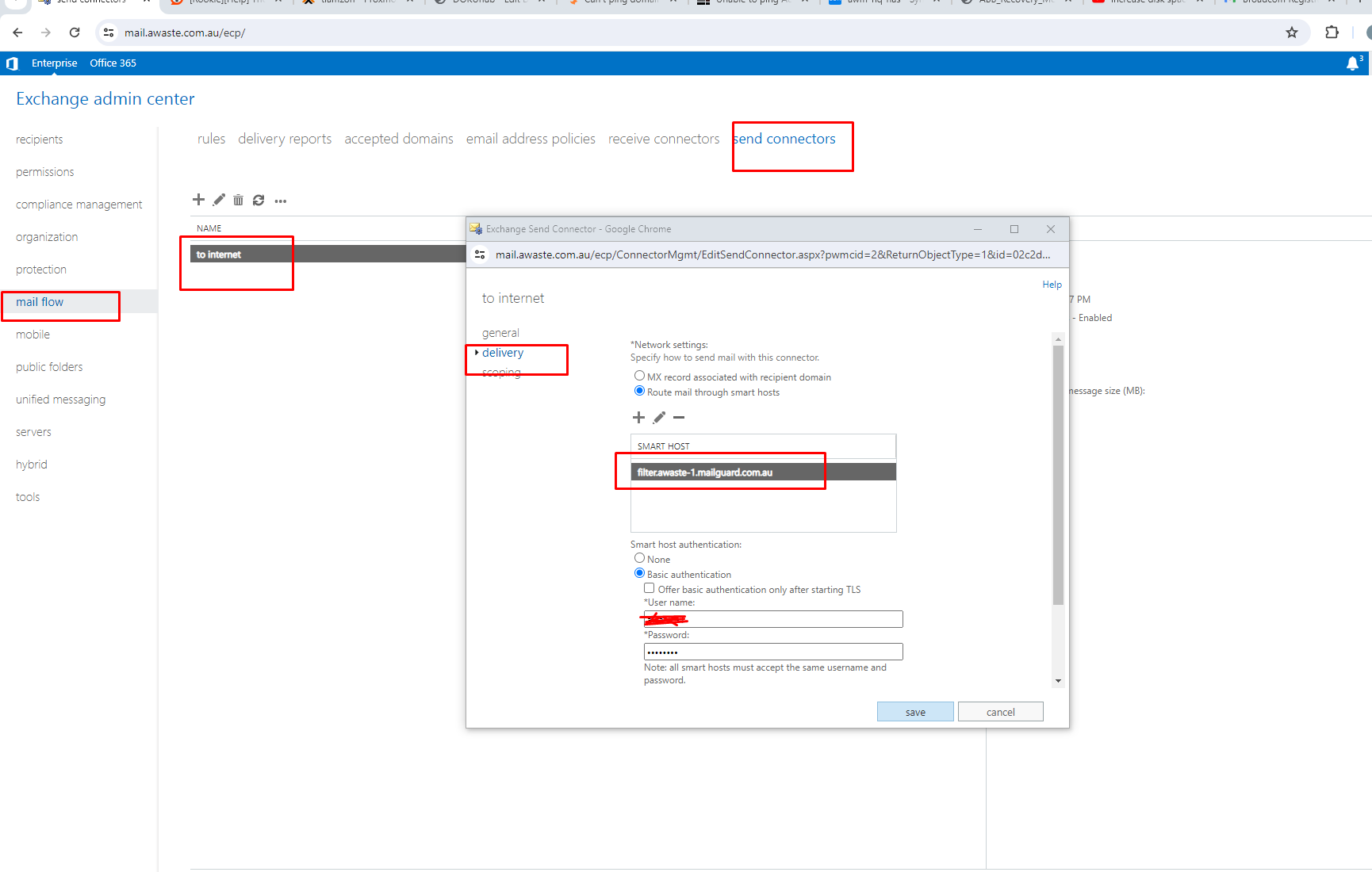This screenshot has width=1372, height=872.
Task: Open the general section of connector
Action: click(500, 333)
